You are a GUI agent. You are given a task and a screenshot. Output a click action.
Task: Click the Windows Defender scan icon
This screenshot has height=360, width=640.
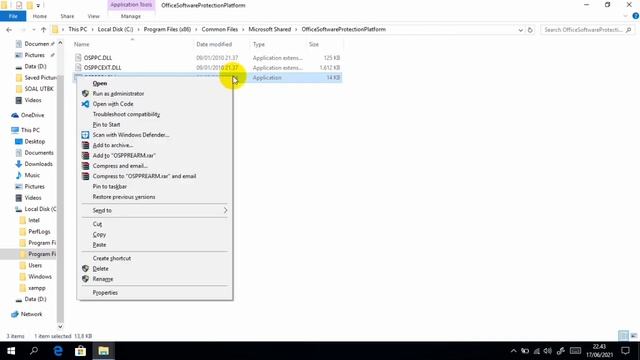(x=85, y=135)
